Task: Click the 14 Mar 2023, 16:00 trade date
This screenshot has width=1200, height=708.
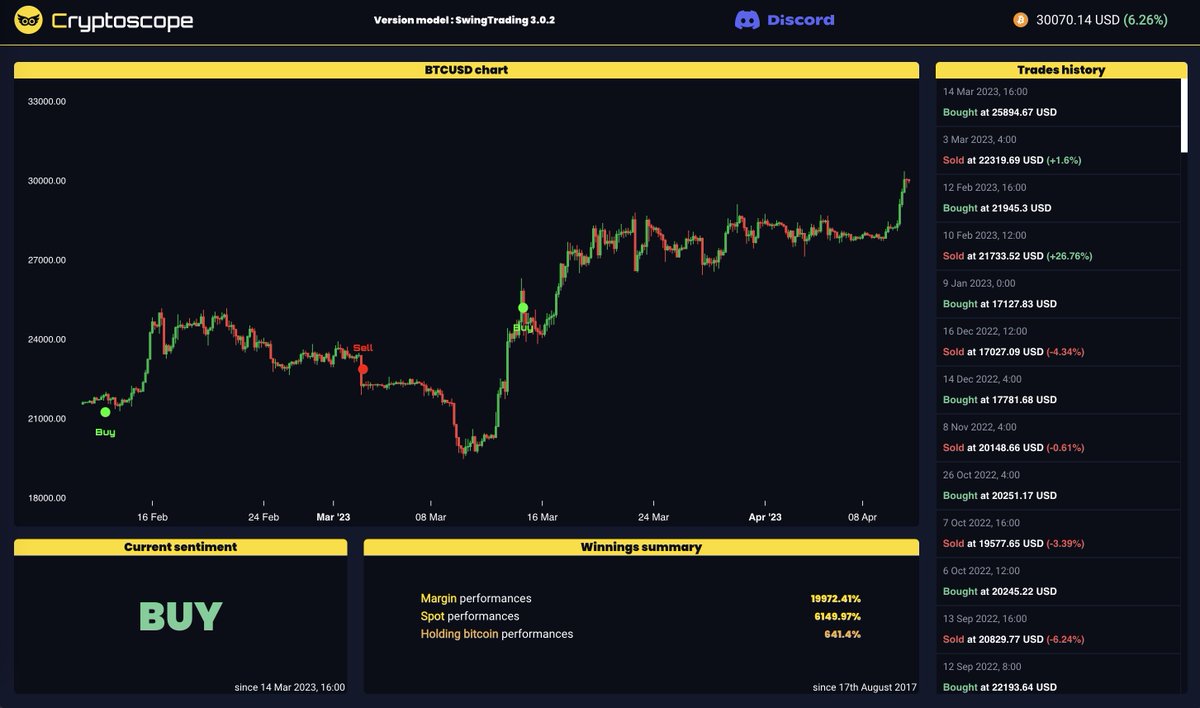Action: click(x=985, y=92)
